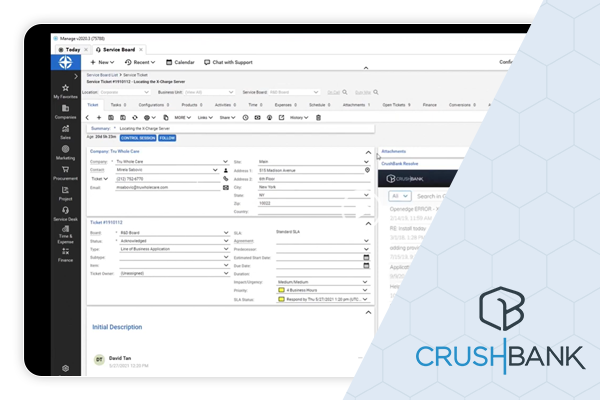Click the FOLLOW button

(x=167, y=138)
